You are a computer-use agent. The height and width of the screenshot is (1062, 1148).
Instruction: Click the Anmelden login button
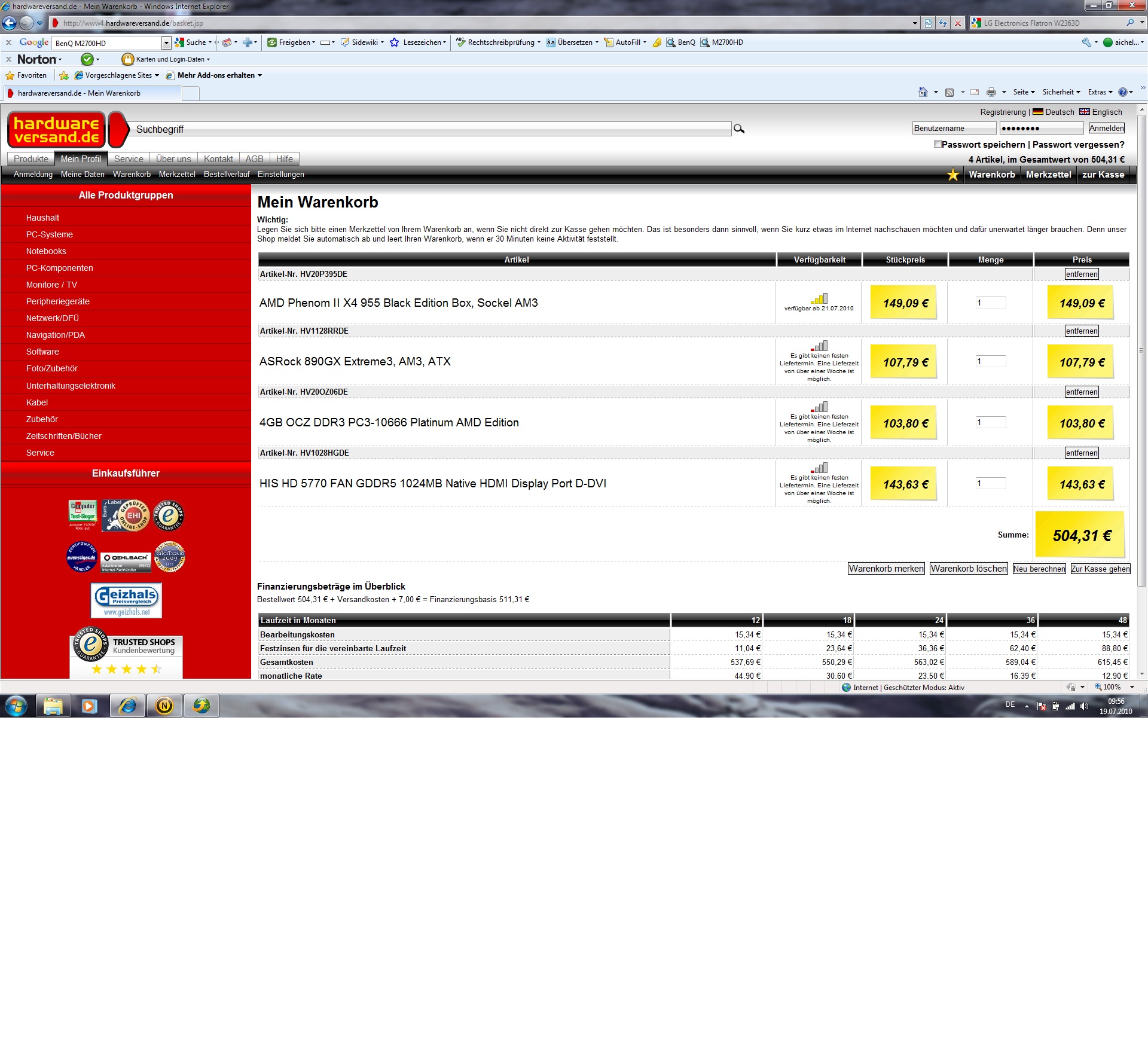[1106, 129]
